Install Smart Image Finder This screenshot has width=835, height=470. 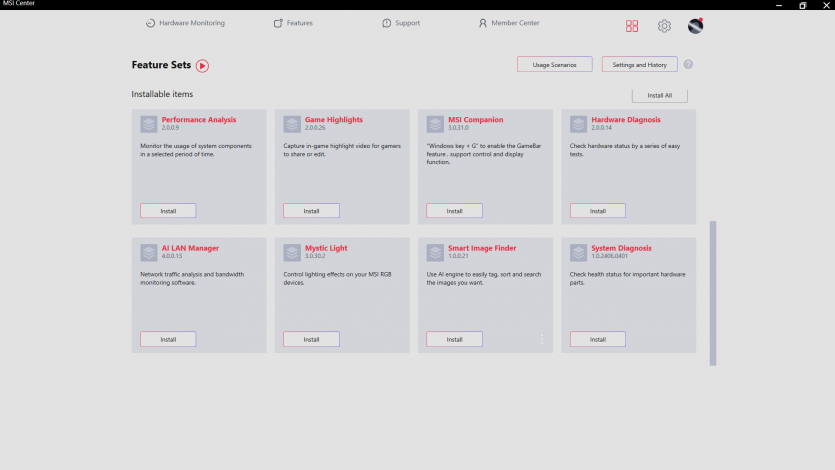454,339
